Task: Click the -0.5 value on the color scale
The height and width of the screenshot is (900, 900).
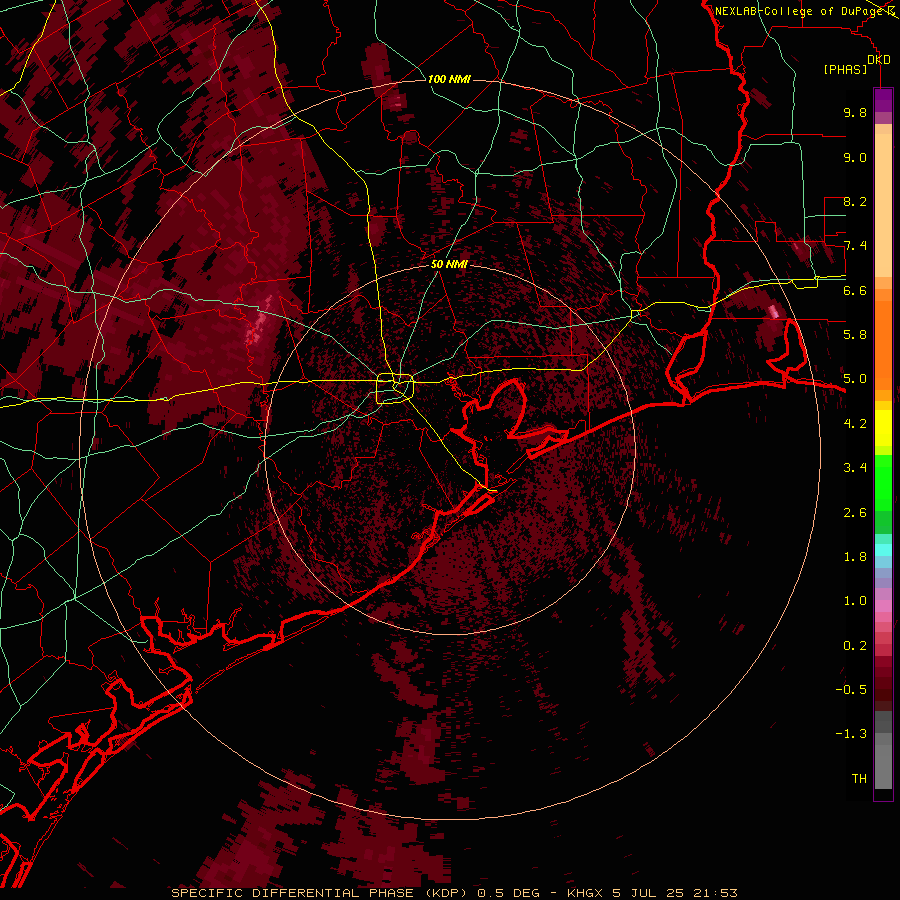Action: tap(851, 690)
